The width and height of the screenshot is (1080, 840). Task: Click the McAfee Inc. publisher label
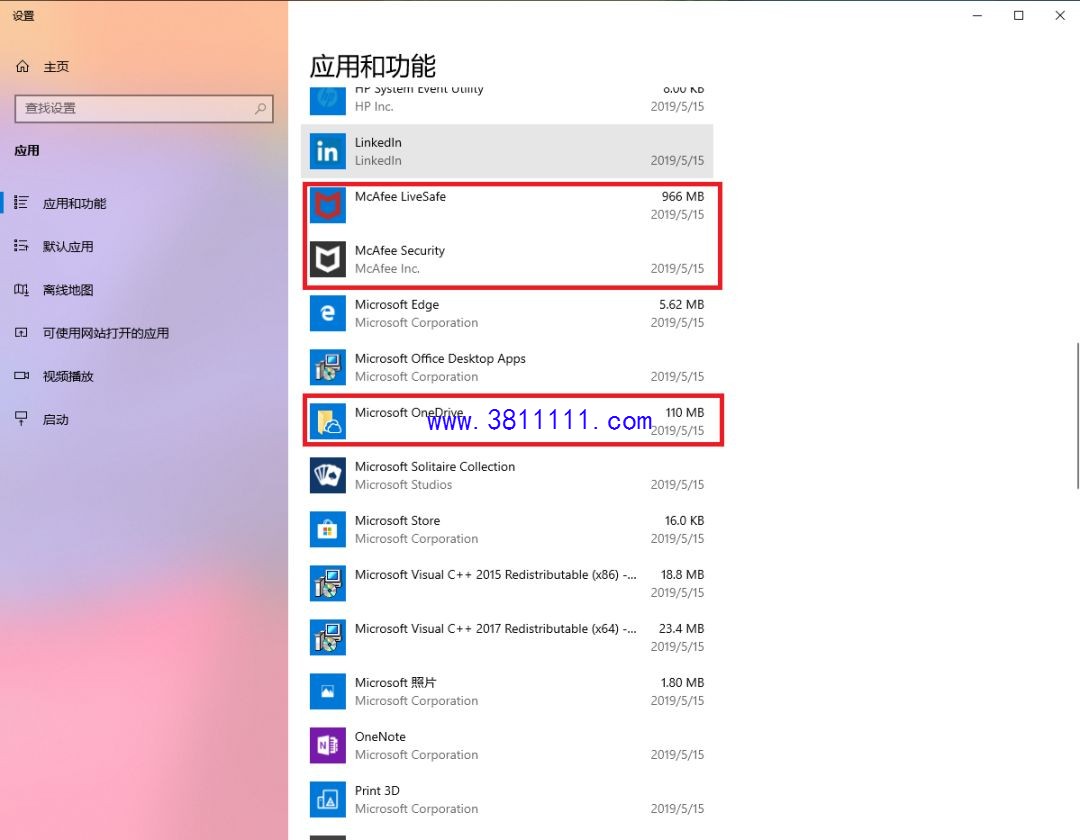387,269
